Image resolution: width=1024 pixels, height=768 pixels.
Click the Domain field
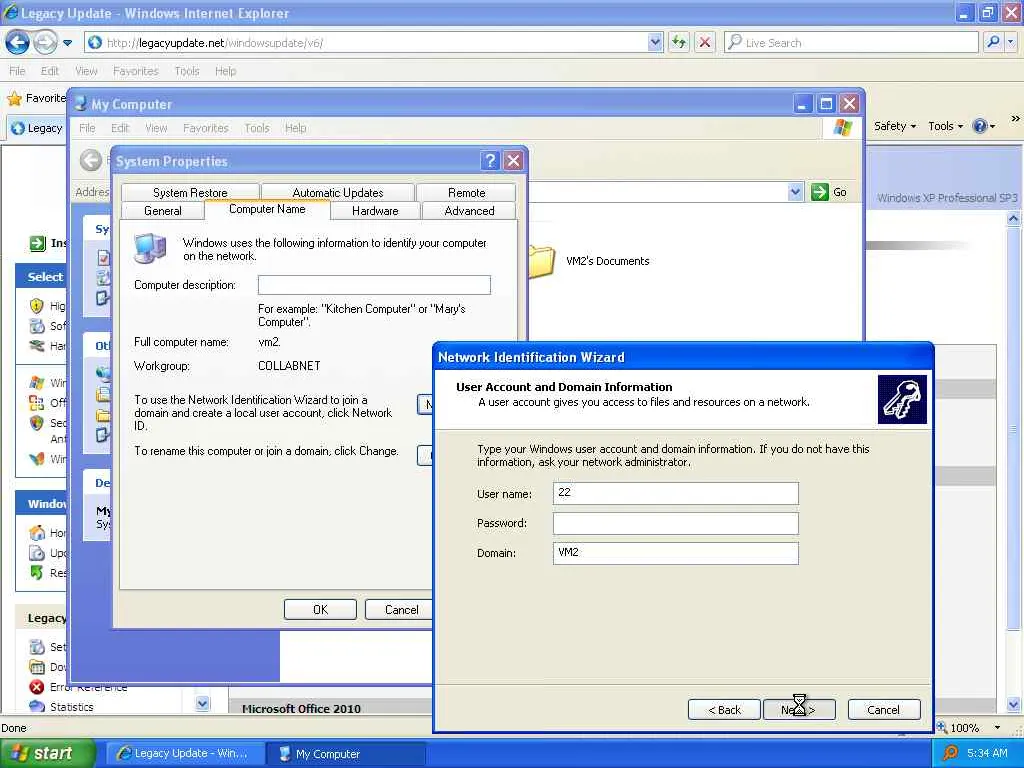[675, 553]
